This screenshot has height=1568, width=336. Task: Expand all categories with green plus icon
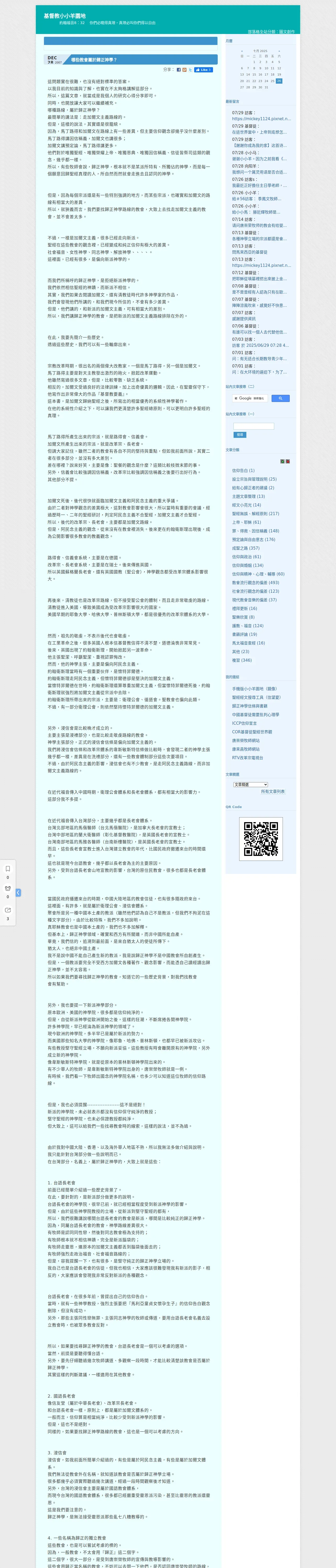pos(282,462)
